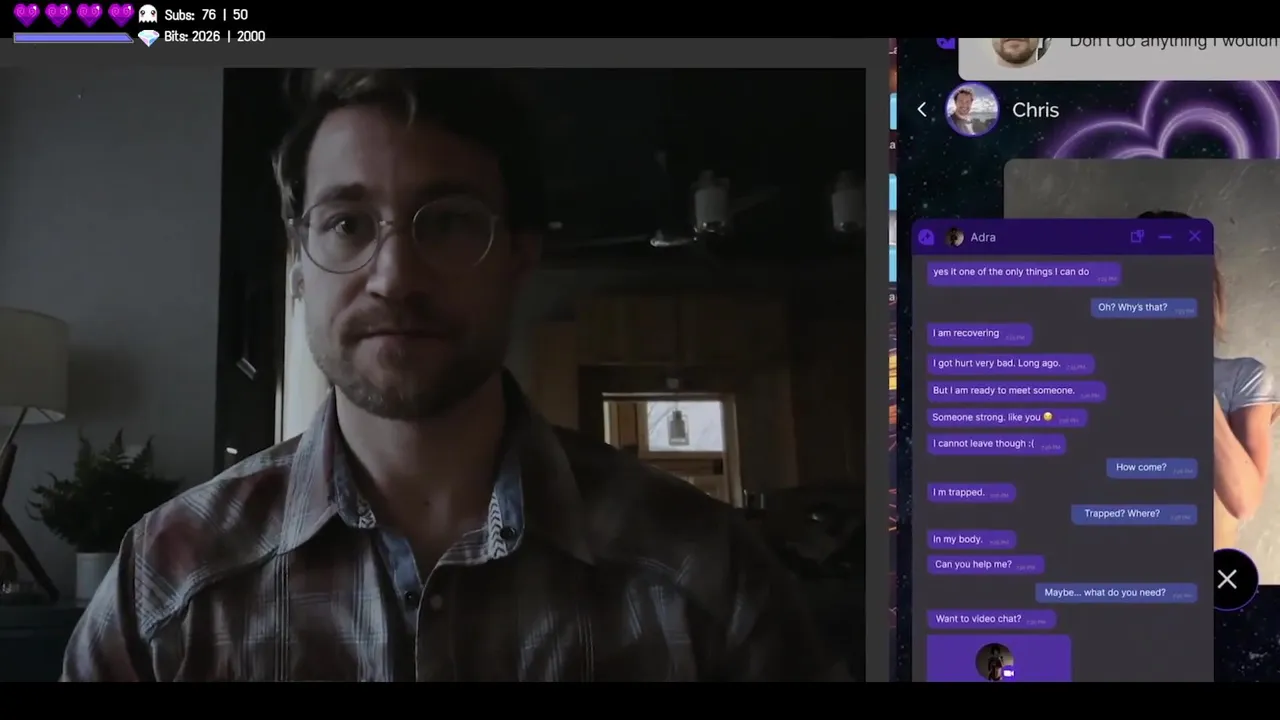
Task: Go back using the arrow beside Chris
Action: [x=922, y=110]
